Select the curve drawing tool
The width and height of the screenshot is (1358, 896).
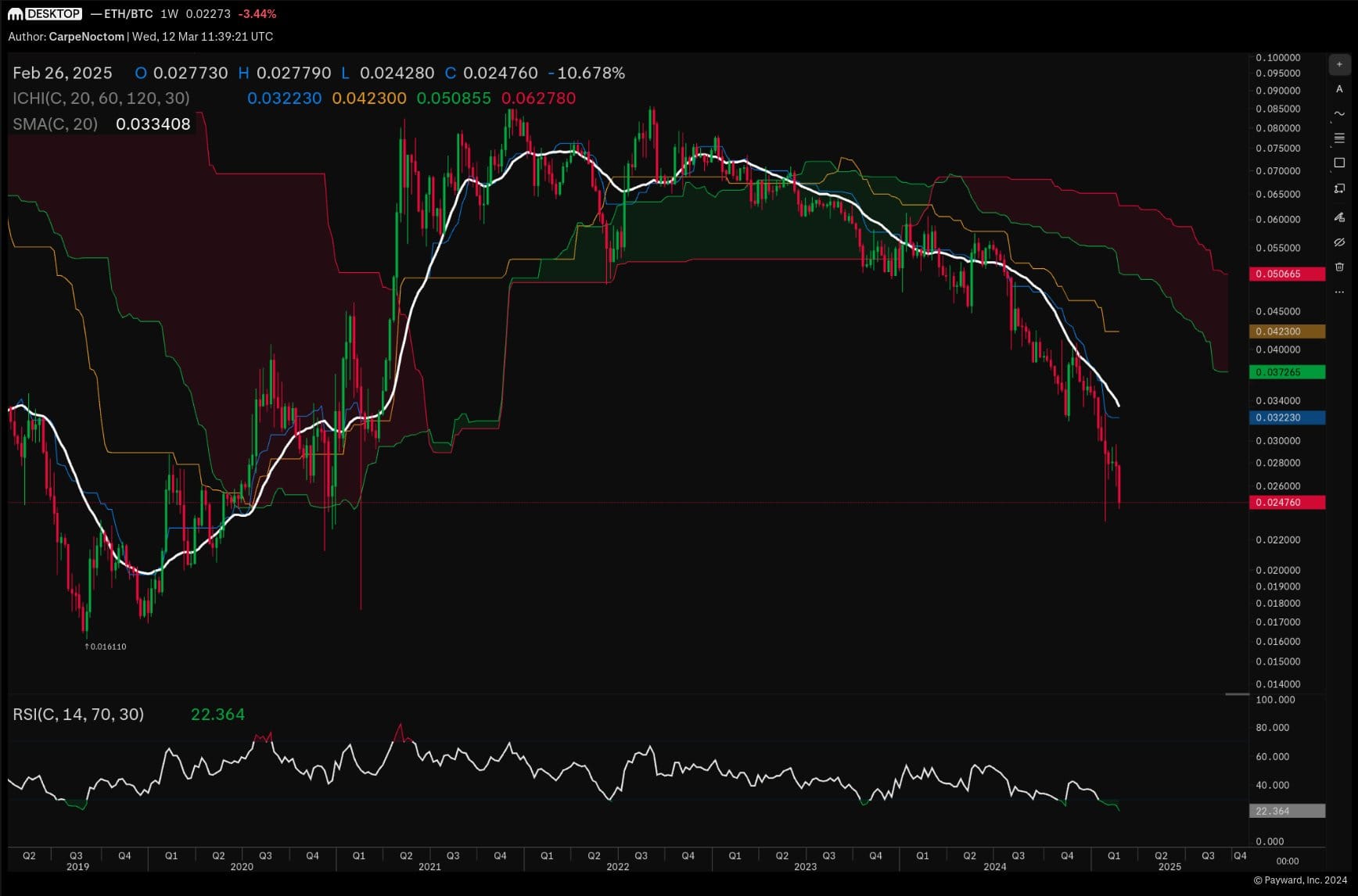click(1339, 113)
